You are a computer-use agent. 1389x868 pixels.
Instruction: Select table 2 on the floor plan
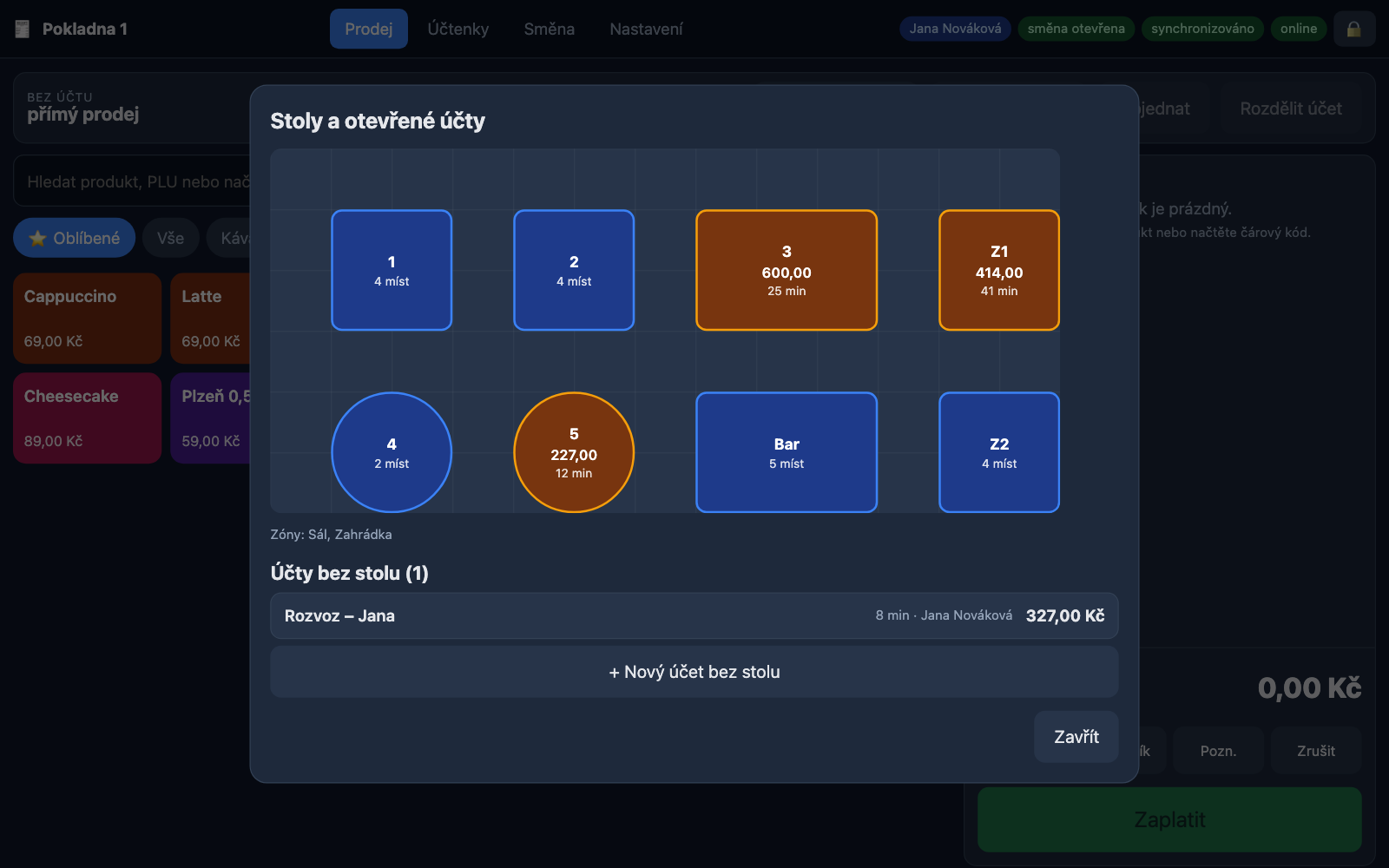click(x=574, y=270)
